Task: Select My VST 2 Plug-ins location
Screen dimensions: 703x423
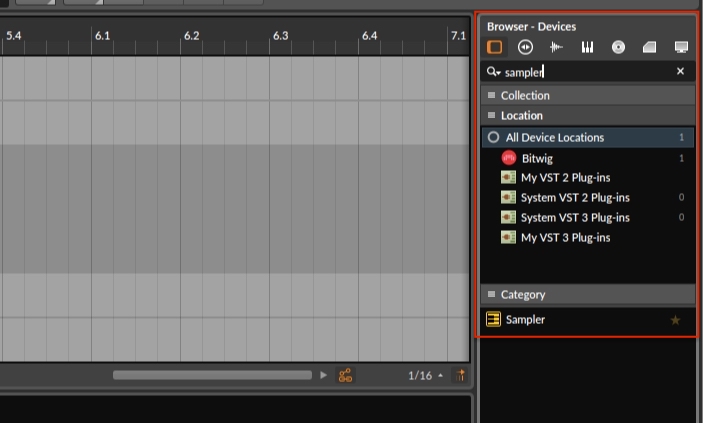Action: (588, 178)
